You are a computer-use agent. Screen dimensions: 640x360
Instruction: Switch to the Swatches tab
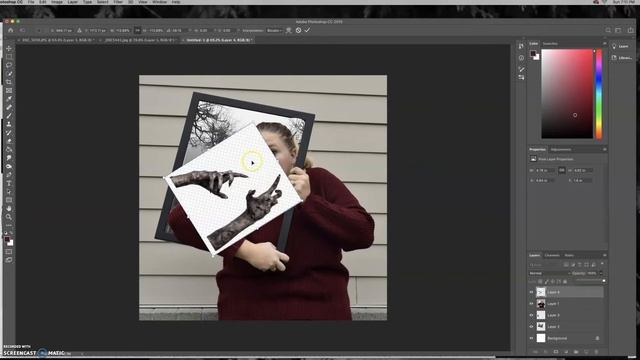pyautogui.click(x=550, y=43)
